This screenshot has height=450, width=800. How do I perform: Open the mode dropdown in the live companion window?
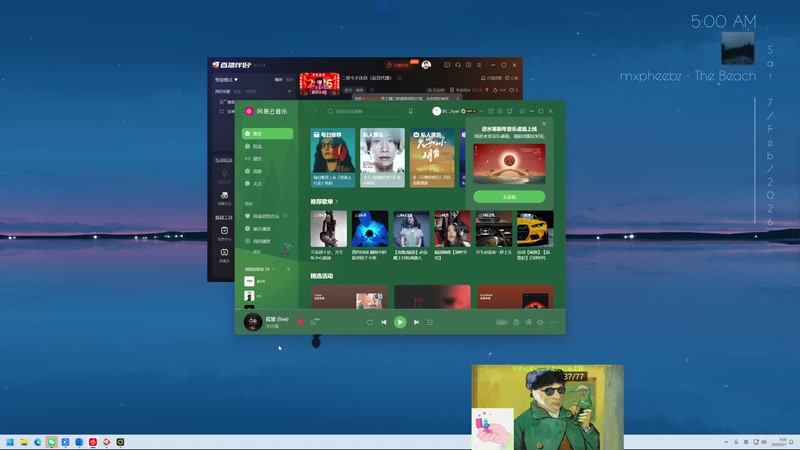click(x=226, y=80)
